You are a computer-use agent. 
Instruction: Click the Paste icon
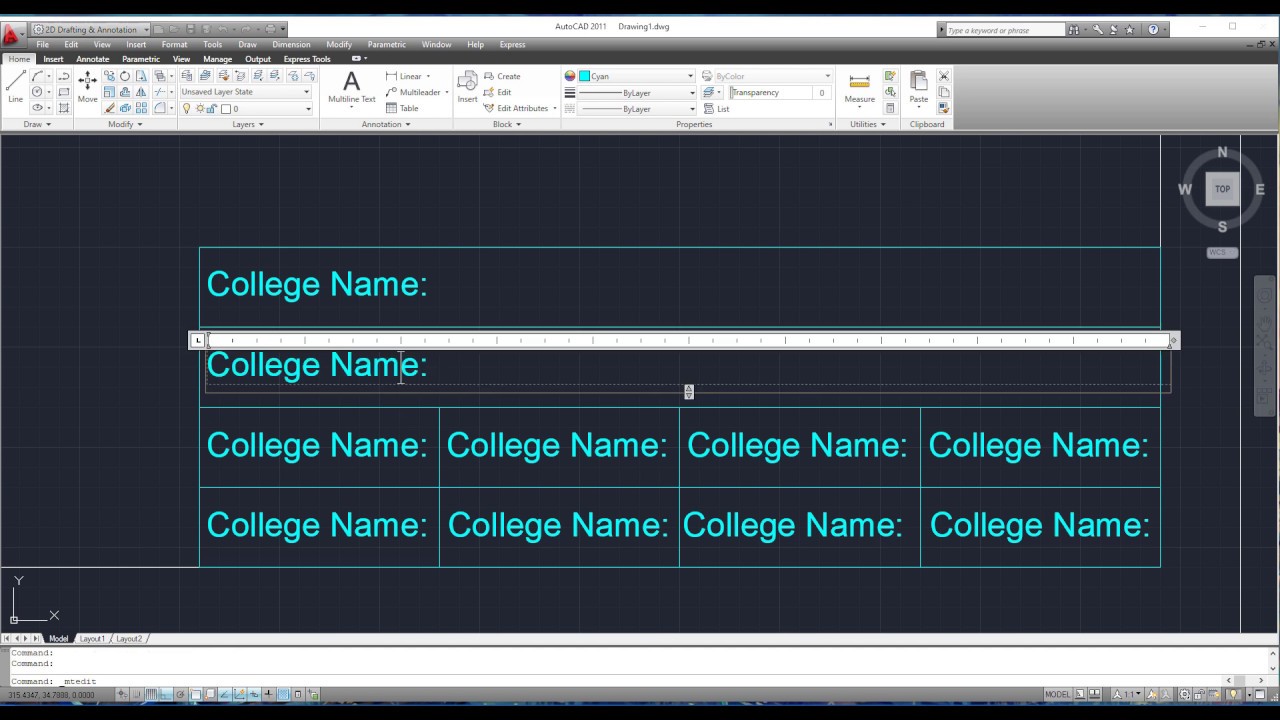918,88
